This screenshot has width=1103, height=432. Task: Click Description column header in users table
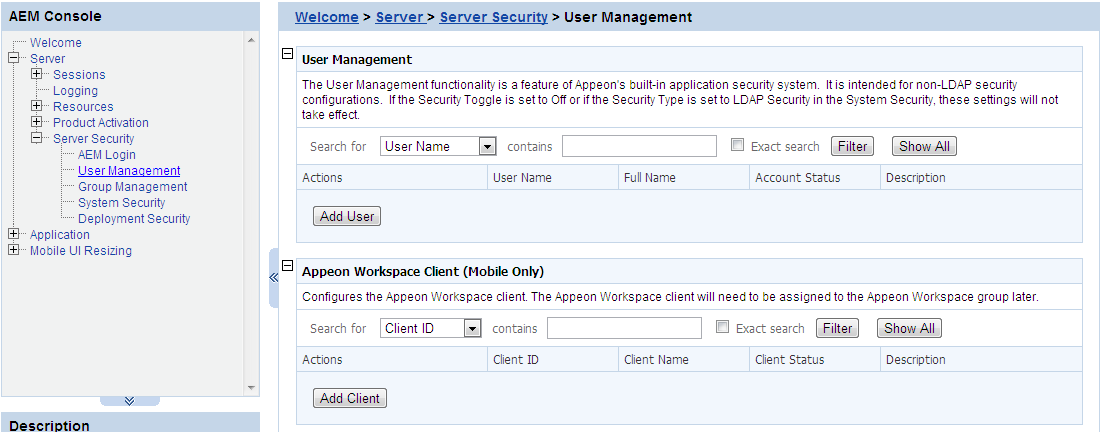click(x=981, y=178)
